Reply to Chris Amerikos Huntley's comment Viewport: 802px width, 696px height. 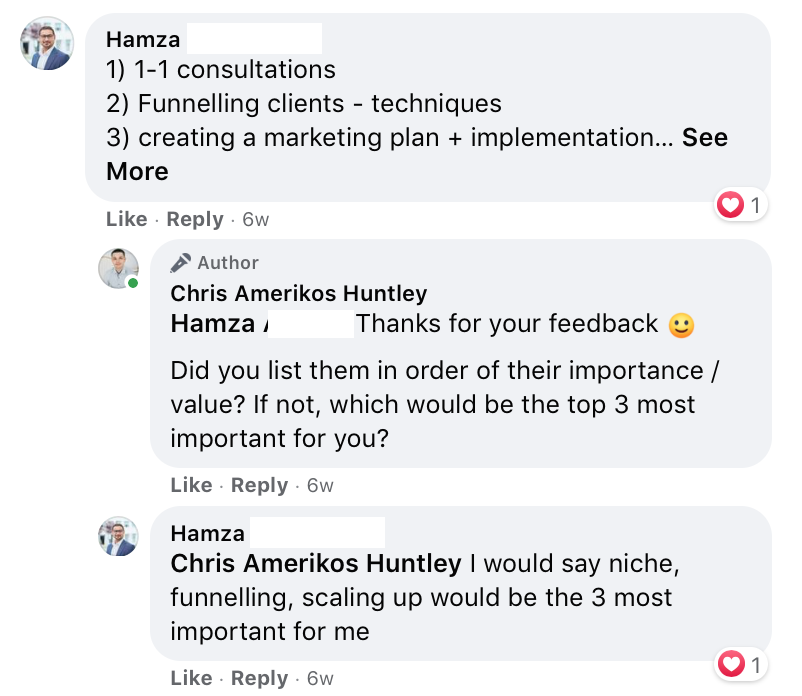259,485
